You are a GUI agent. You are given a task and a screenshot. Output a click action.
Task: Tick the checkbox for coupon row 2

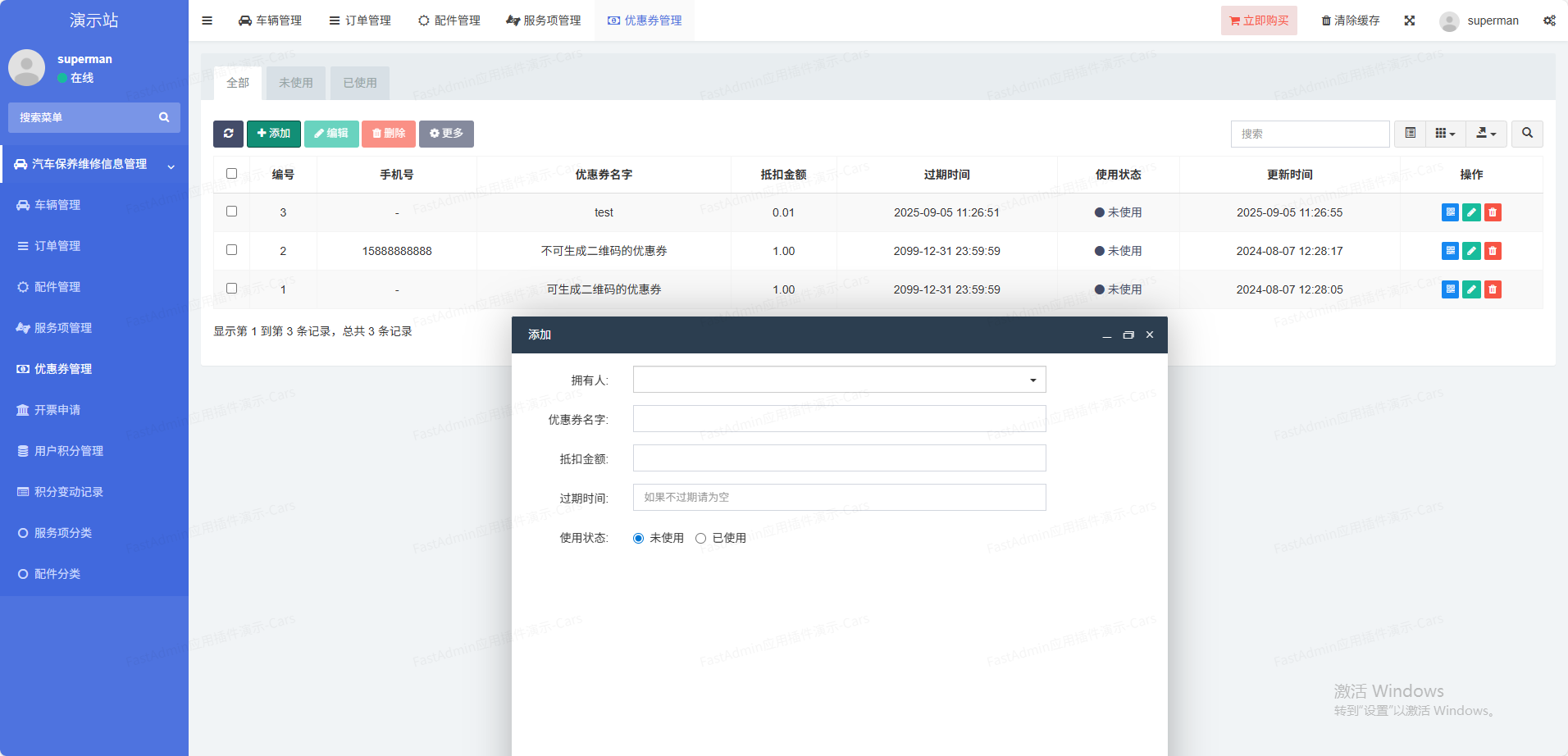pyautogui.click(x=231, y=250)
